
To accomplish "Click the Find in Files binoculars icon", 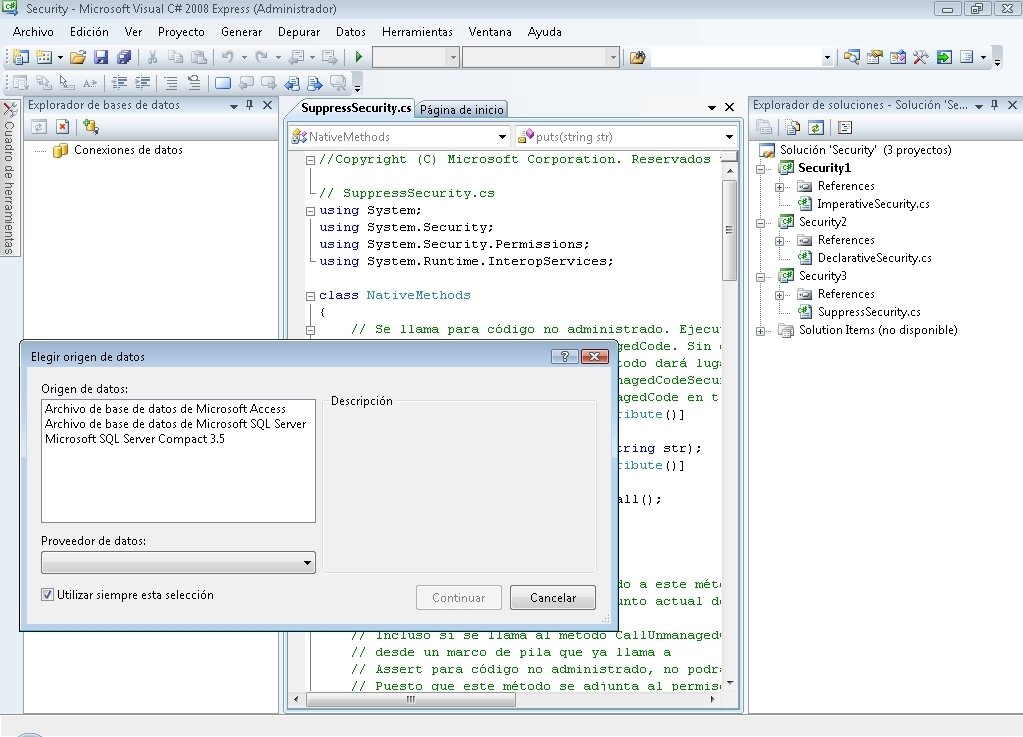I will point(637,57).
